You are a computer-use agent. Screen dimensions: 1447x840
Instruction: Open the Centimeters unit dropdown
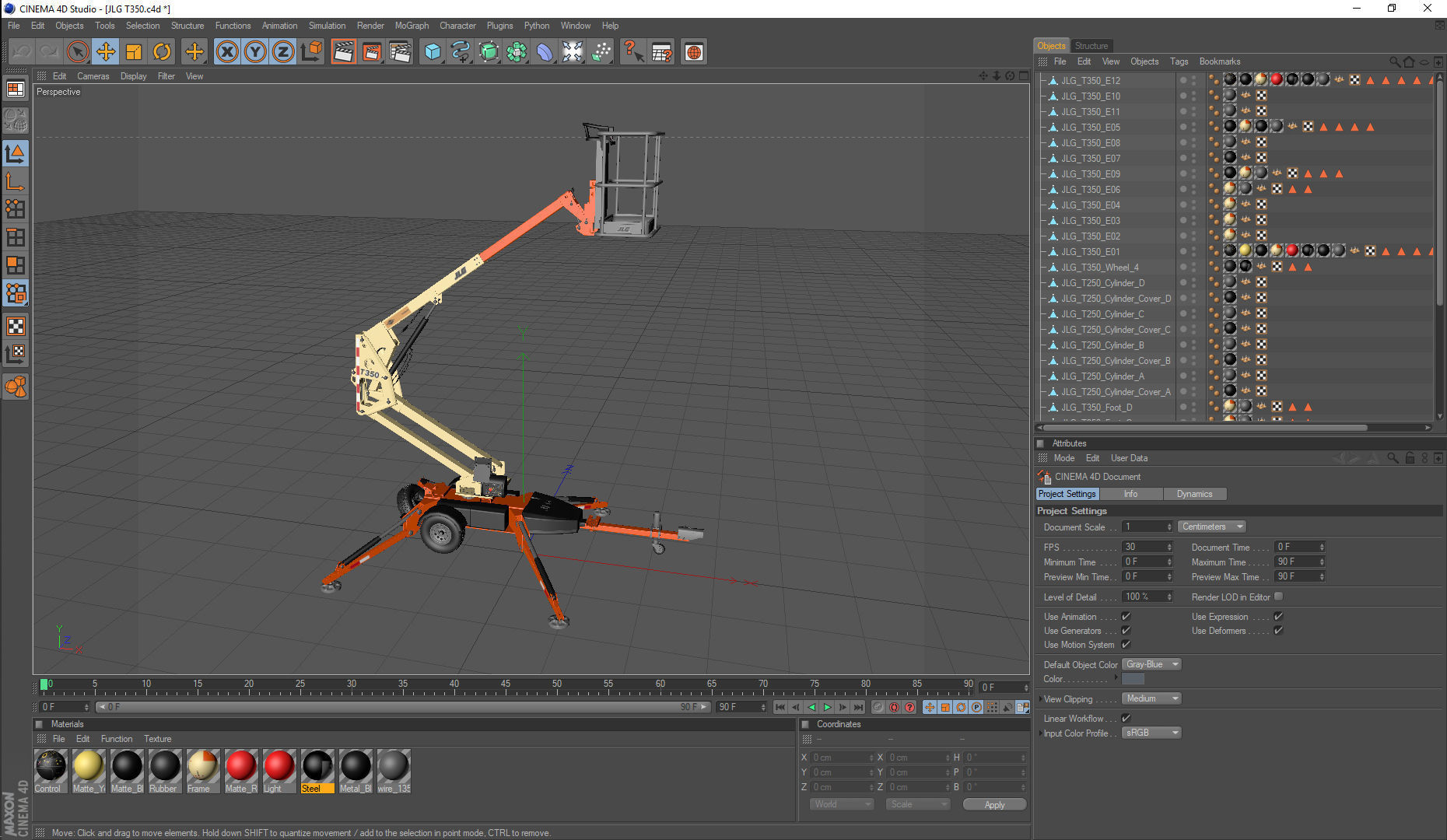(1212, 527)
